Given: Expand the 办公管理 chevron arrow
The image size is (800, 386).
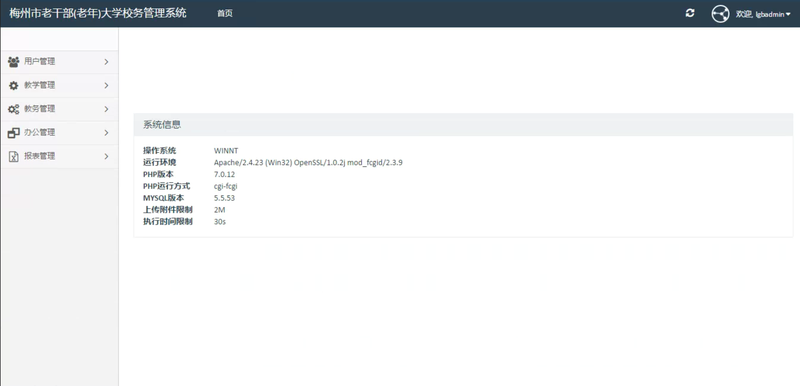Looking at the screenshot, I should click(x=106, y=133).
